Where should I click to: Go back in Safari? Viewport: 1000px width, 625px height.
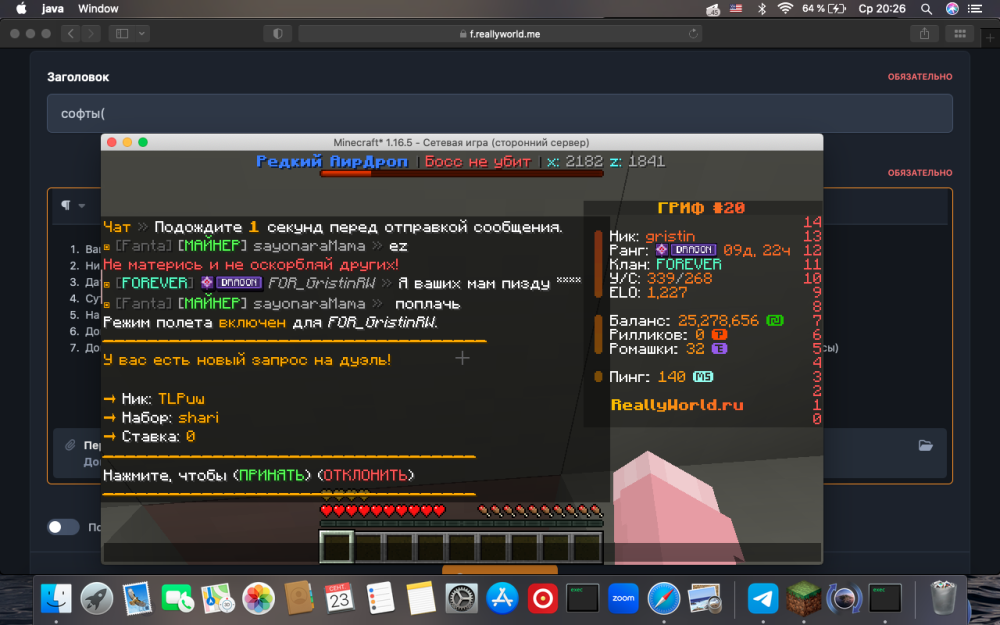(x=71, y=34)
